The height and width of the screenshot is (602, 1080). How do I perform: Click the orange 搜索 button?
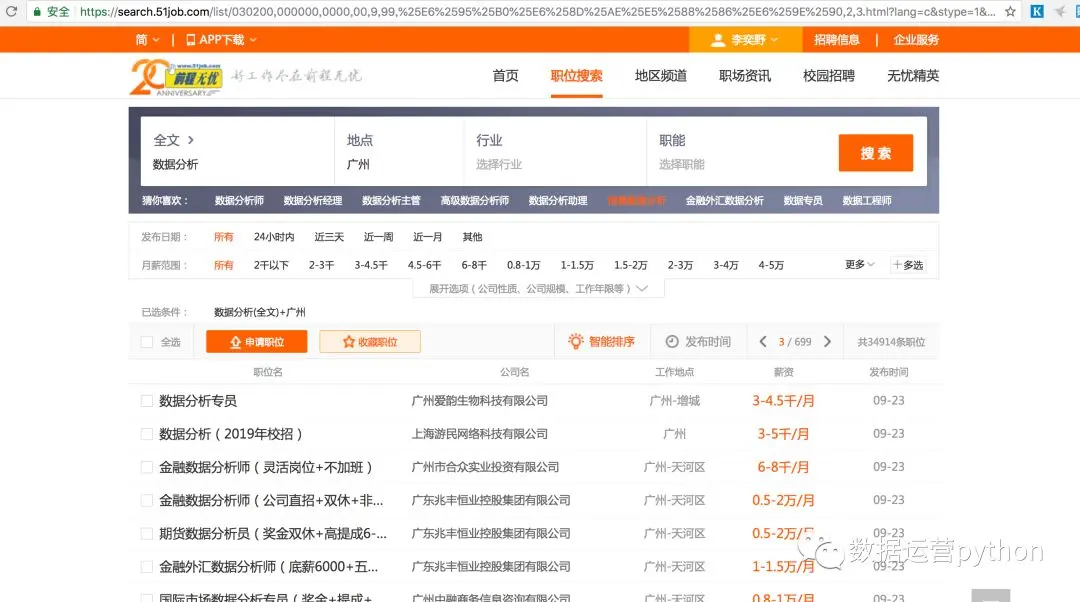pyautogui.click(x=875, y=153)
